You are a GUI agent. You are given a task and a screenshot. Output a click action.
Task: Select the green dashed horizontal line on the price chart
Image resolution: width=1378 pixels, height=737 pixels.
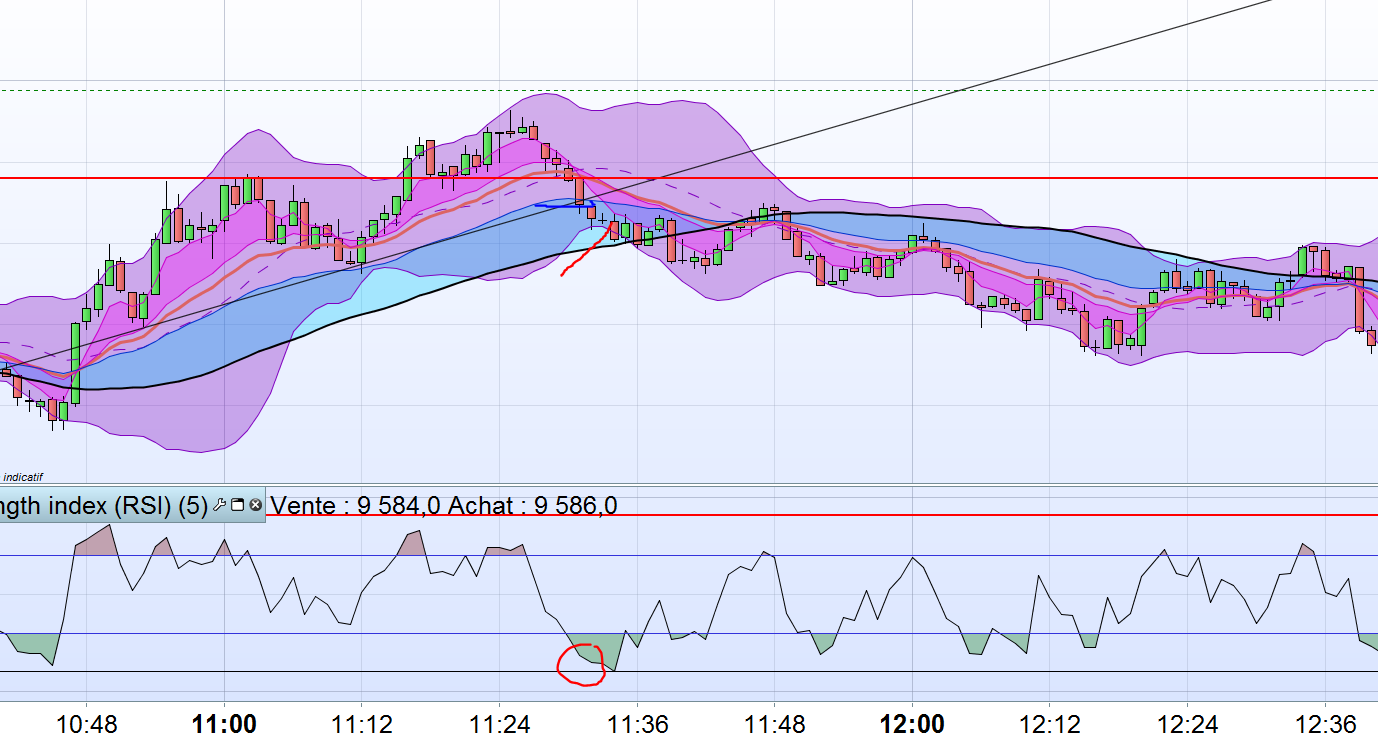(x=689, y=90)
